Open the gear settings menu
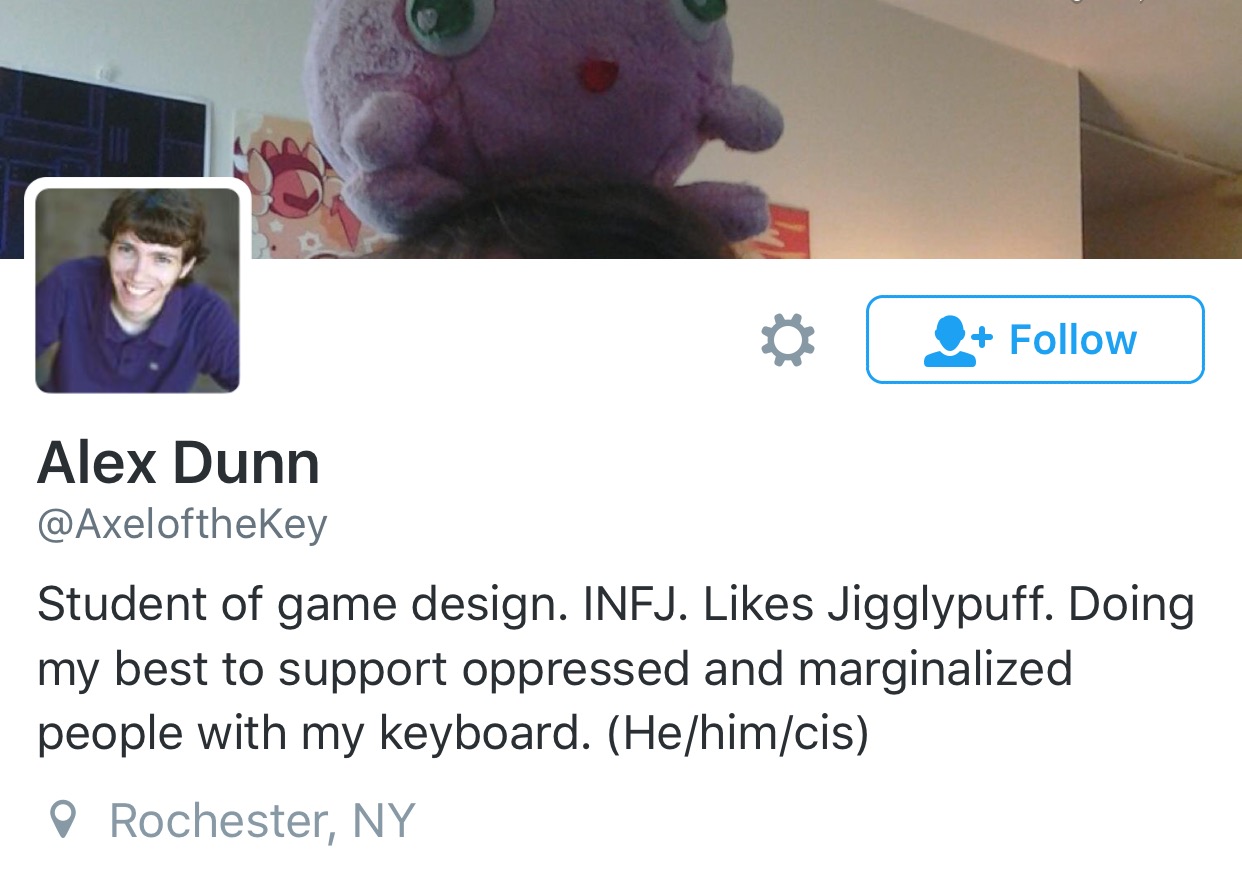The image size is (1242, 884). click(x=788, y=340)
